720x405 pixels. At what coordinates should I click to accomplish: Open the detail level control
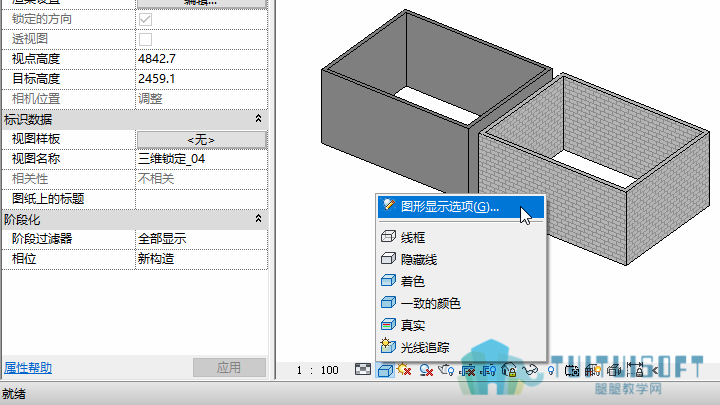point(363,369)
